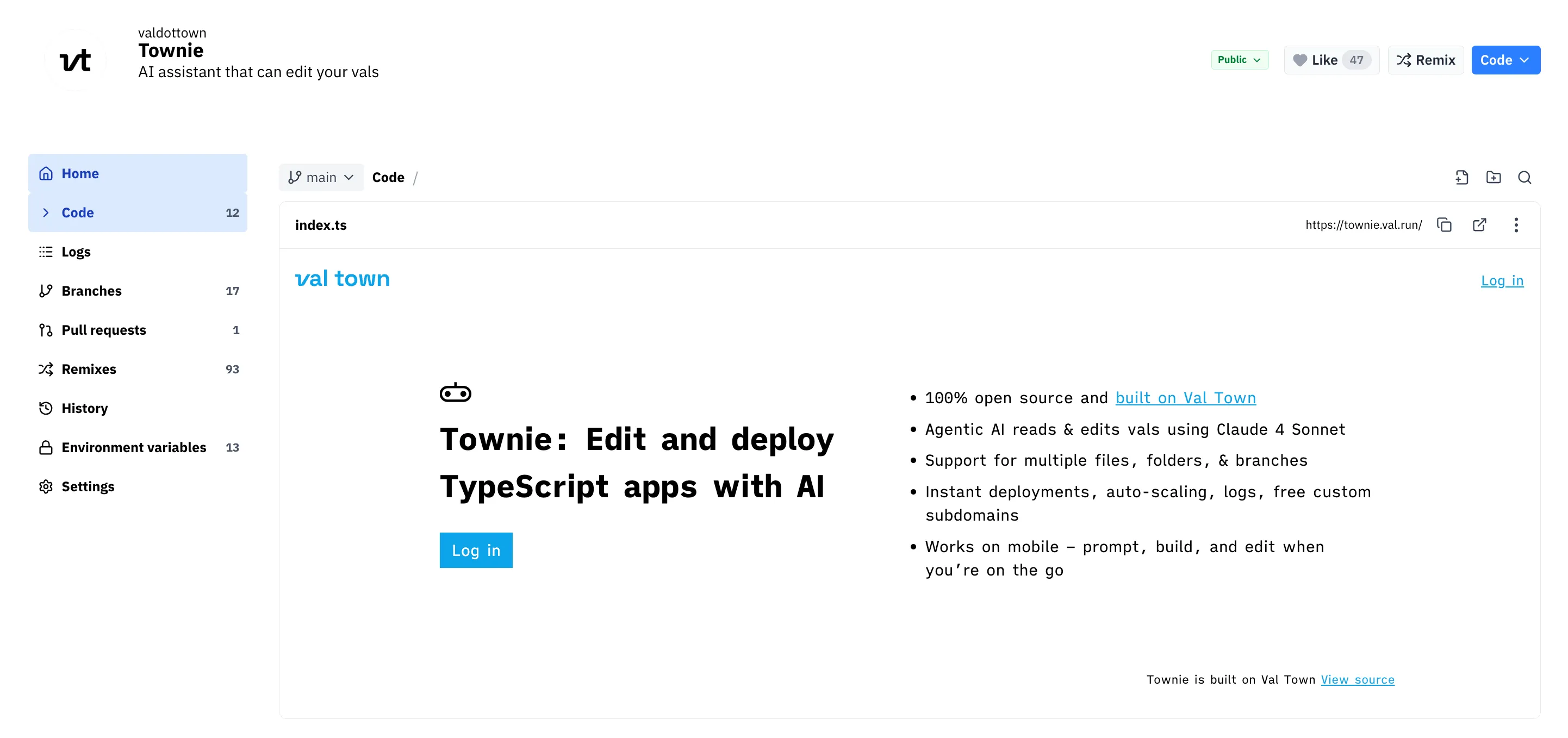Create a new folder using the folder icon
This screenshot has width=1568, height=738.
(x=1494, y=177)
